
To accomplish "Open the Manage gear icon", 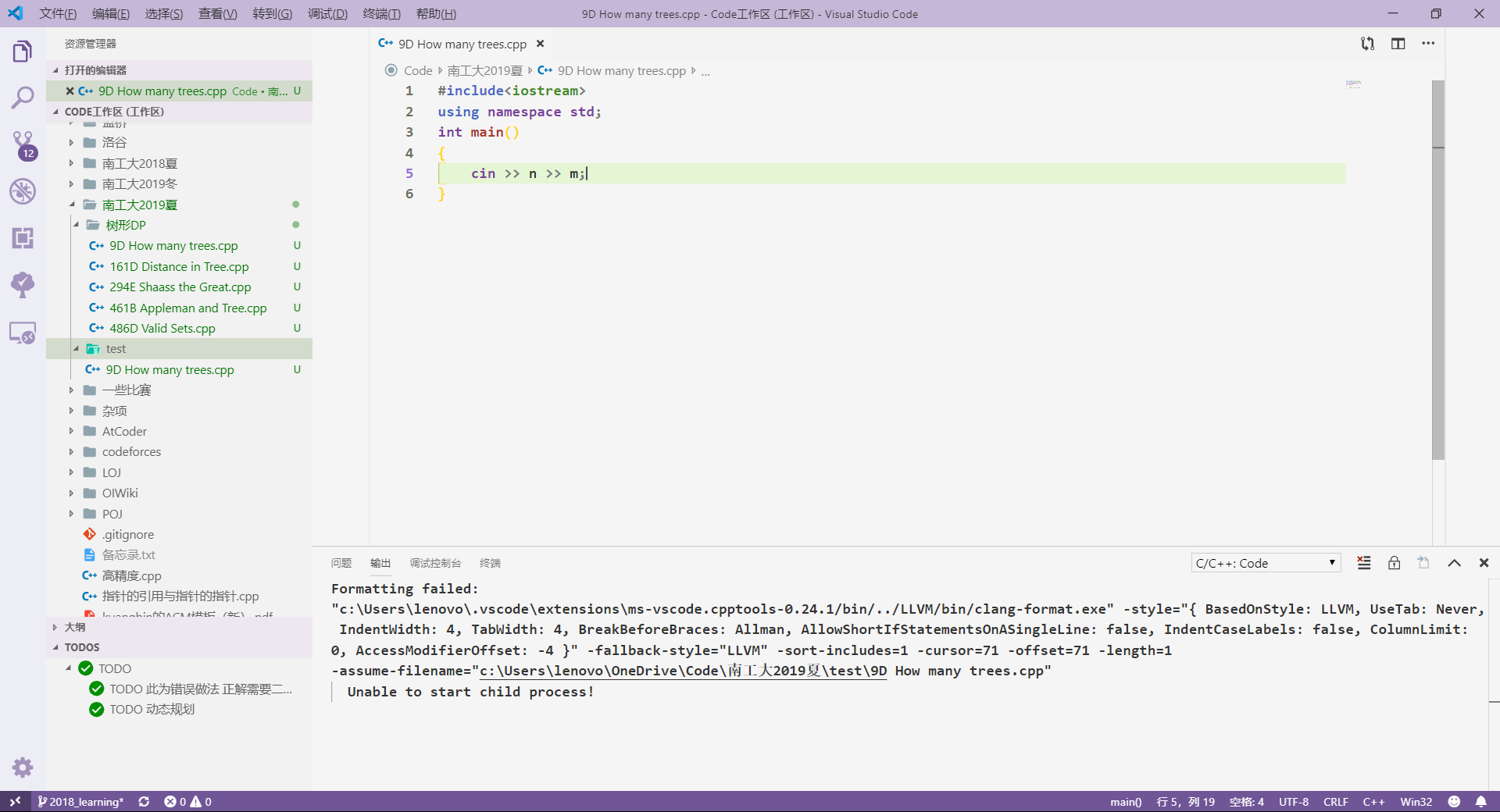I will tap(23, 767).
